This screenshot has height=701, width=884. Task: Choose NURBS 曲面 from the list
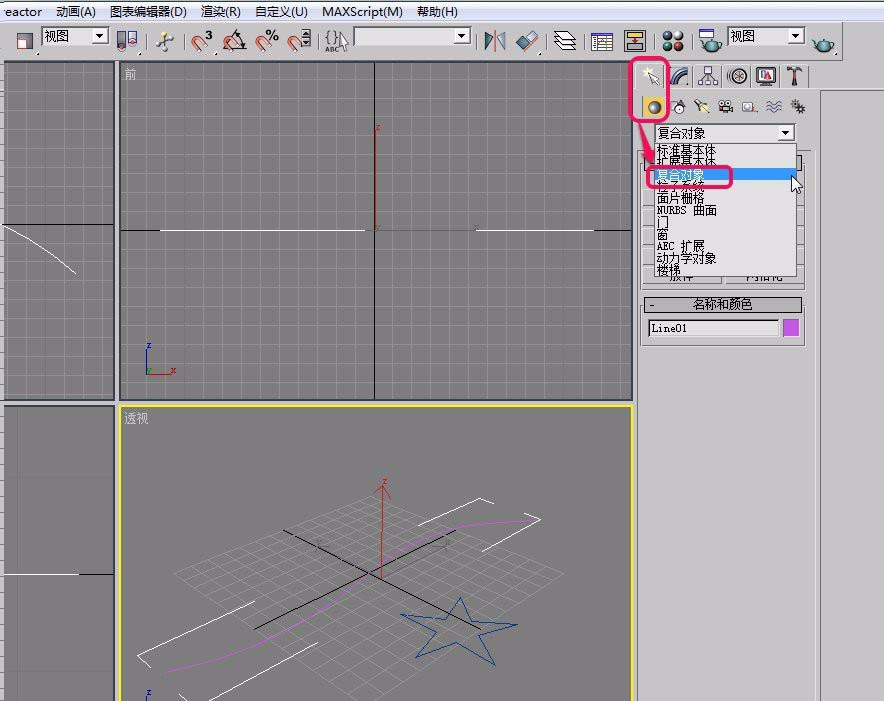687,210
